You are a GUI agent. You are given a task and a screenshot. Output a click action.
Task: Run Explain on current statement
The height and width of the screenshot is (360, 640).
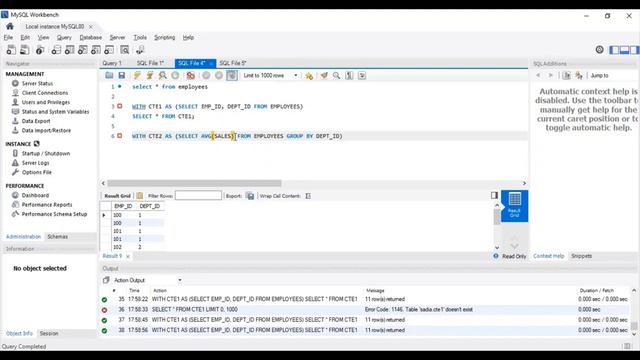click(162, 75)
